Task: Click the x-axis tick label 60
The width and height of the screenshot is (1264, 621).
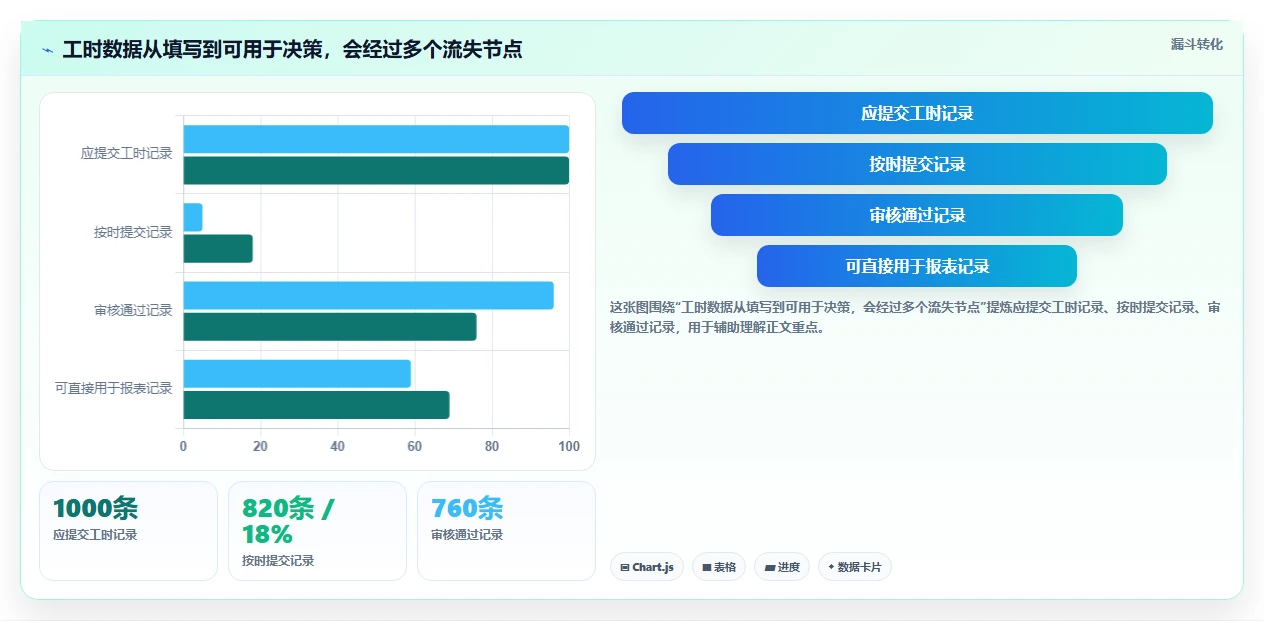Action: coord(415,446)
